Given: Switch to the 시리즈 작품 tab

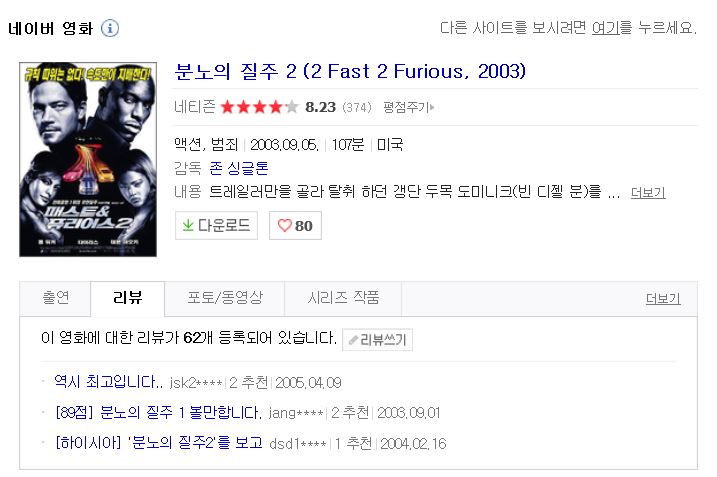Looking at the screenshot, I should pyautogui.click(x=343, y=298).
